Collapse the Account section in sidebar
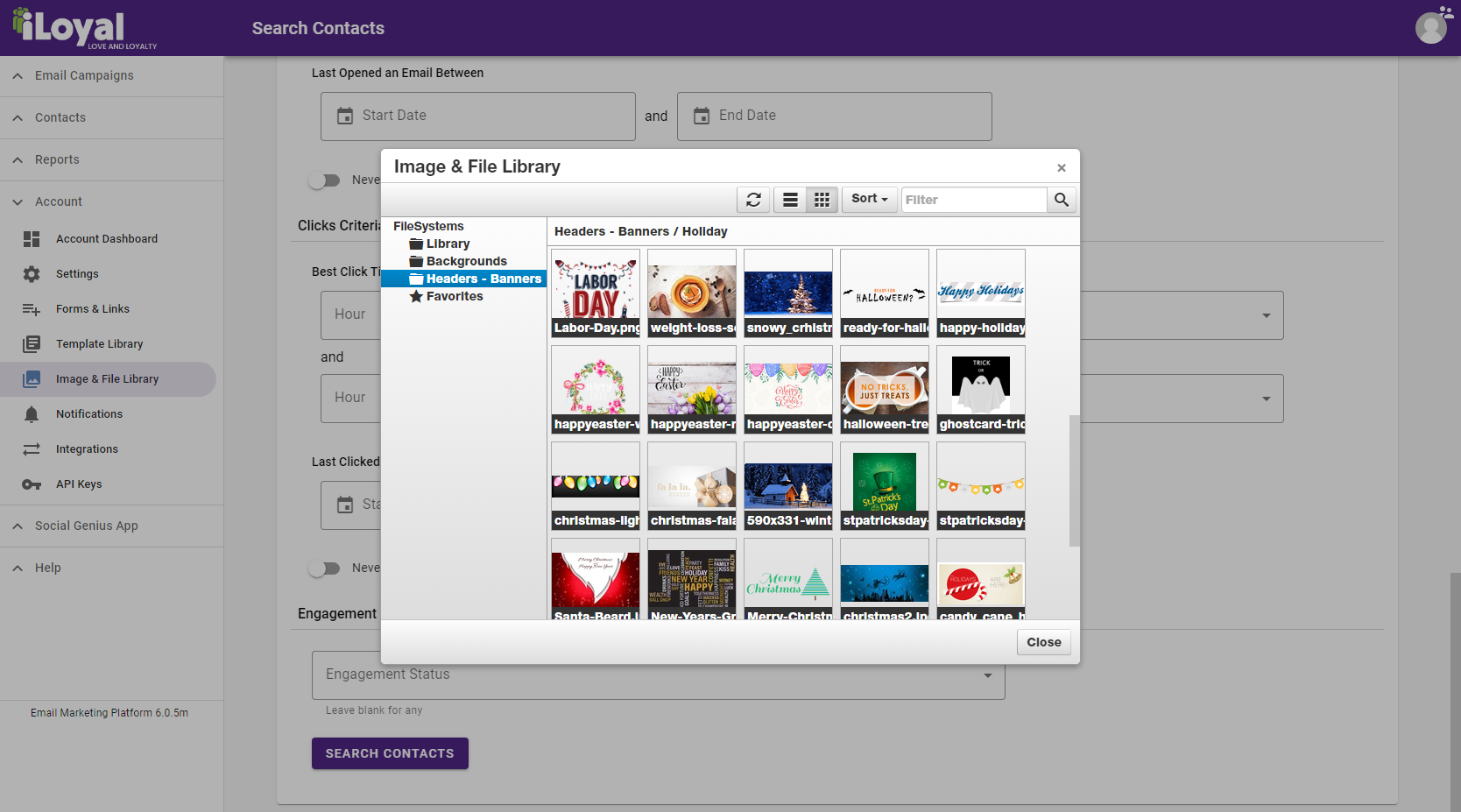This screenshot has width=1461, height=812. pos(18,202)
